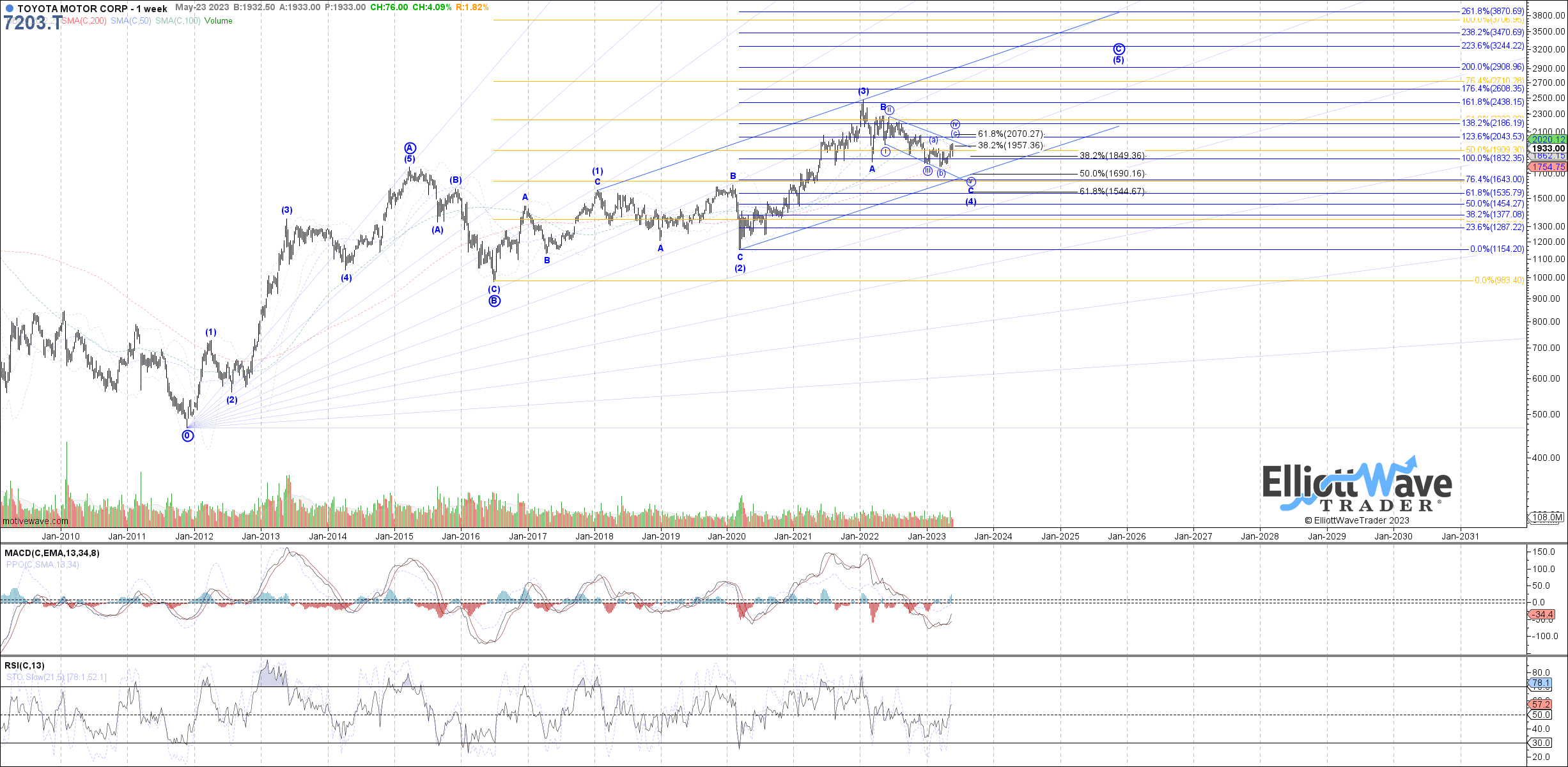Click the 0.0%(1154.20) Fibonacci label
This screenshot has height=767, width=1568.
click(x=1497, y=249)
